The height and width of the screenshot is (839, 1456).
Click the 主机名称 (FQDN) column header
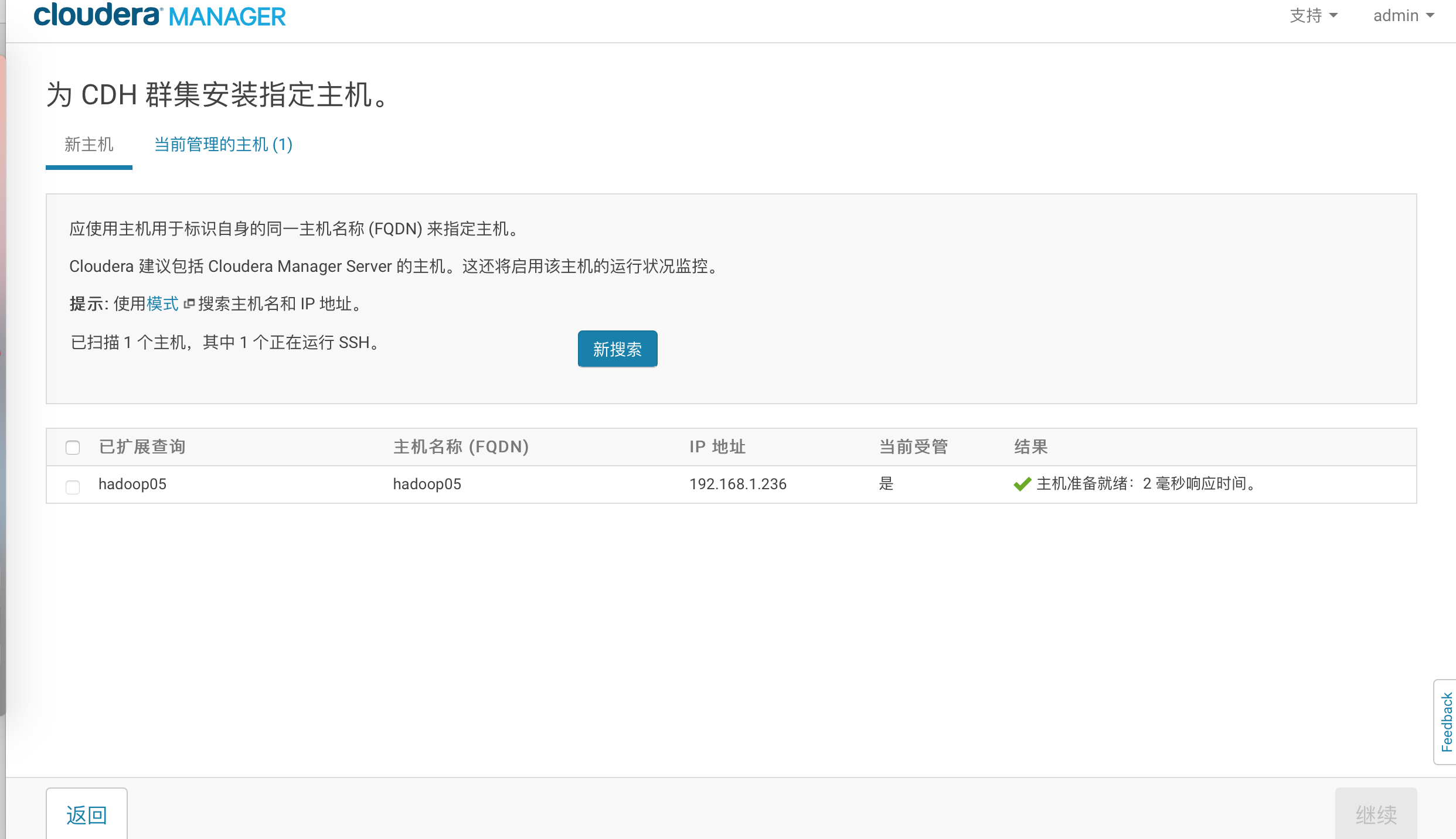[x=461, y=447]
